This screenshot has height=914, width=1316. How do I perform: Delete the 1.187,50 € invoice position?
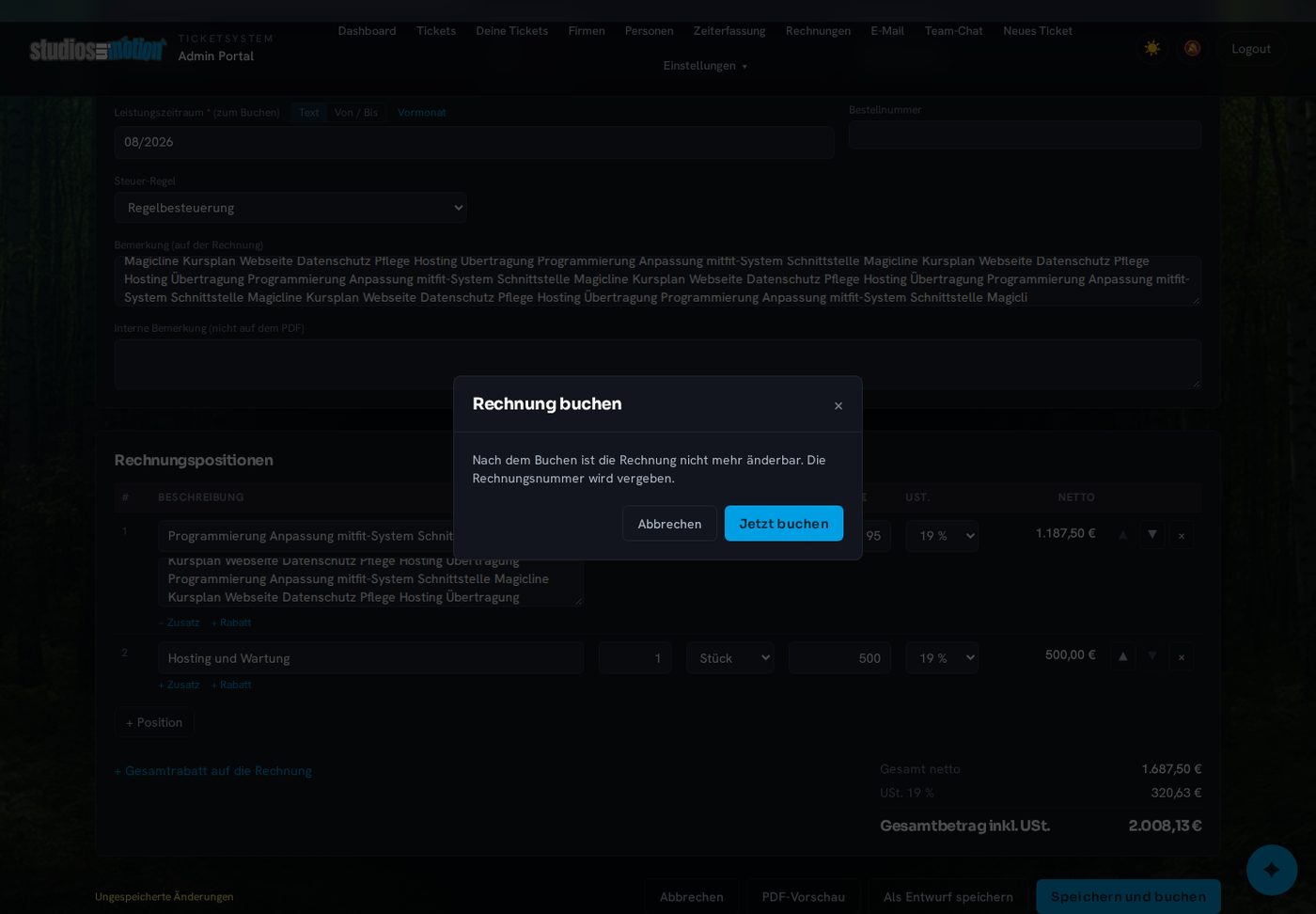[x=1182, y=535]
